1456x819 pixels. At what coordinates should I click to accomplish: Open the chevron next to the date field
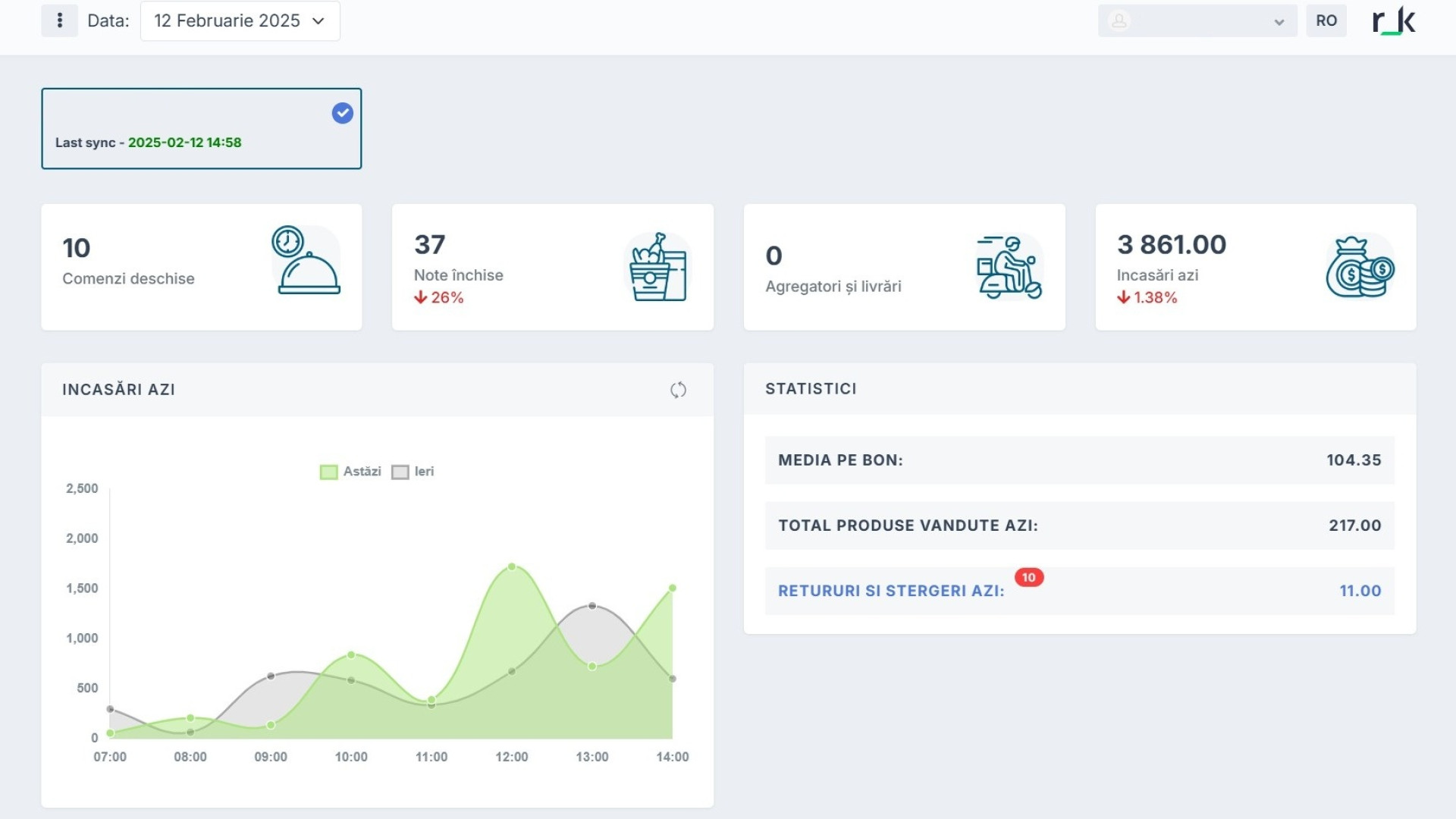318,21
